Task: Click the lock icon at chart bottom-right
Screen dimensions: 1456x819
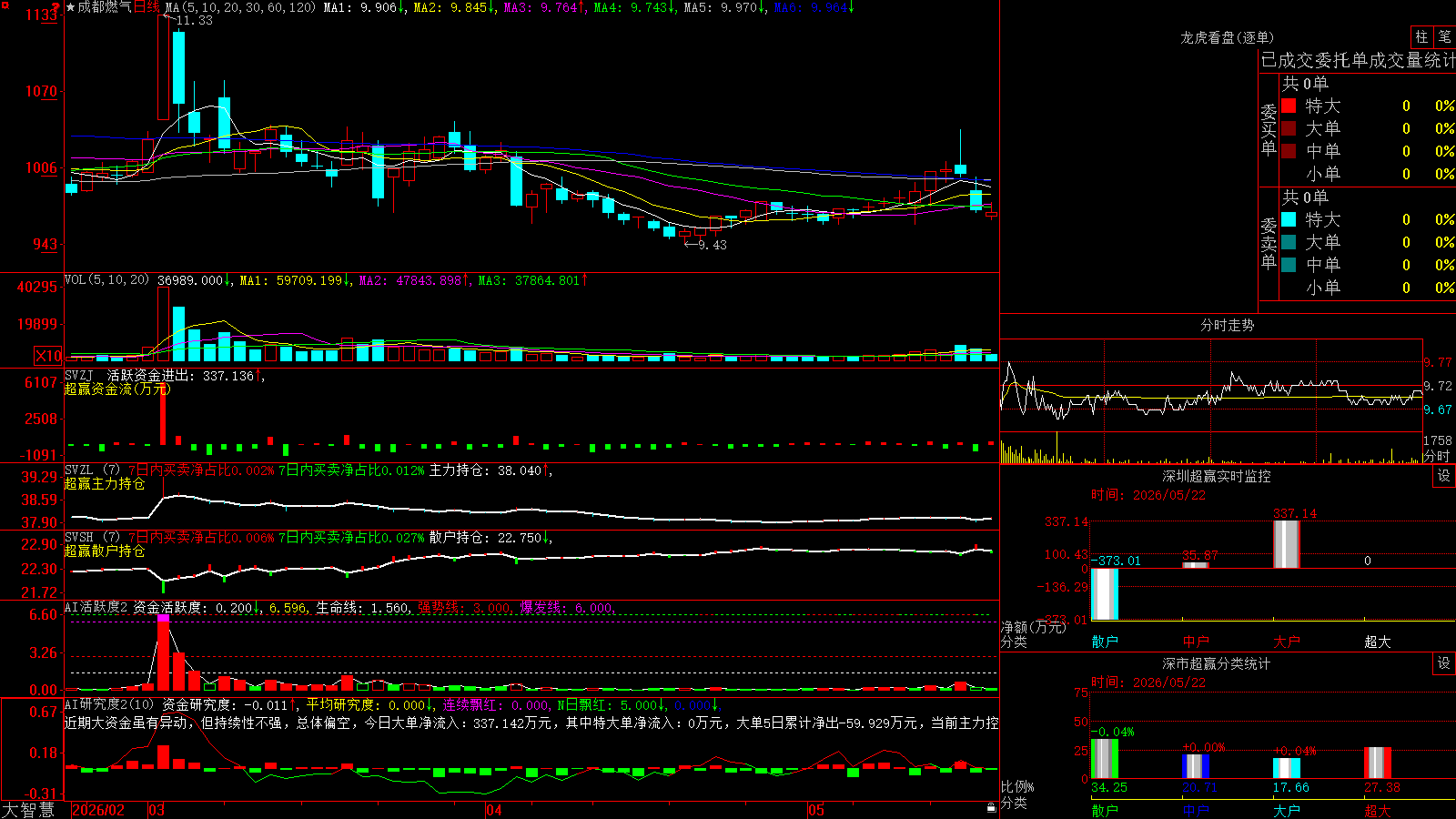Action: click(991, 808)
